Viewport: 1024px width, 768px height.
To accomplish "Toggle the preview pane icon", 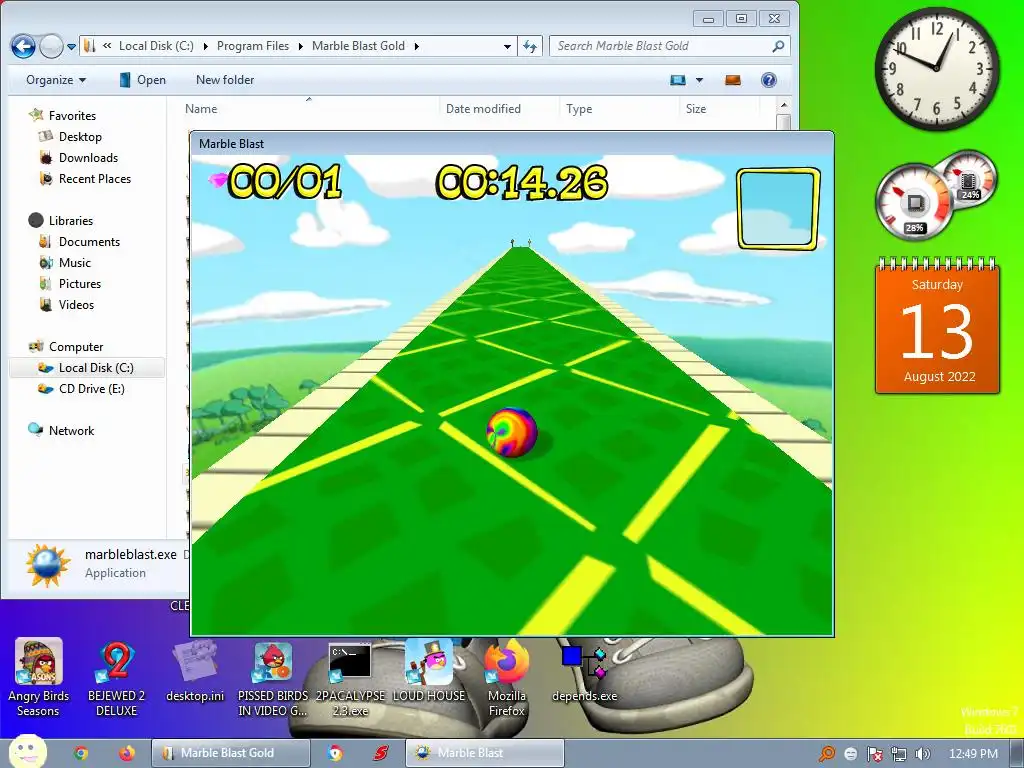I will (733, 80).
